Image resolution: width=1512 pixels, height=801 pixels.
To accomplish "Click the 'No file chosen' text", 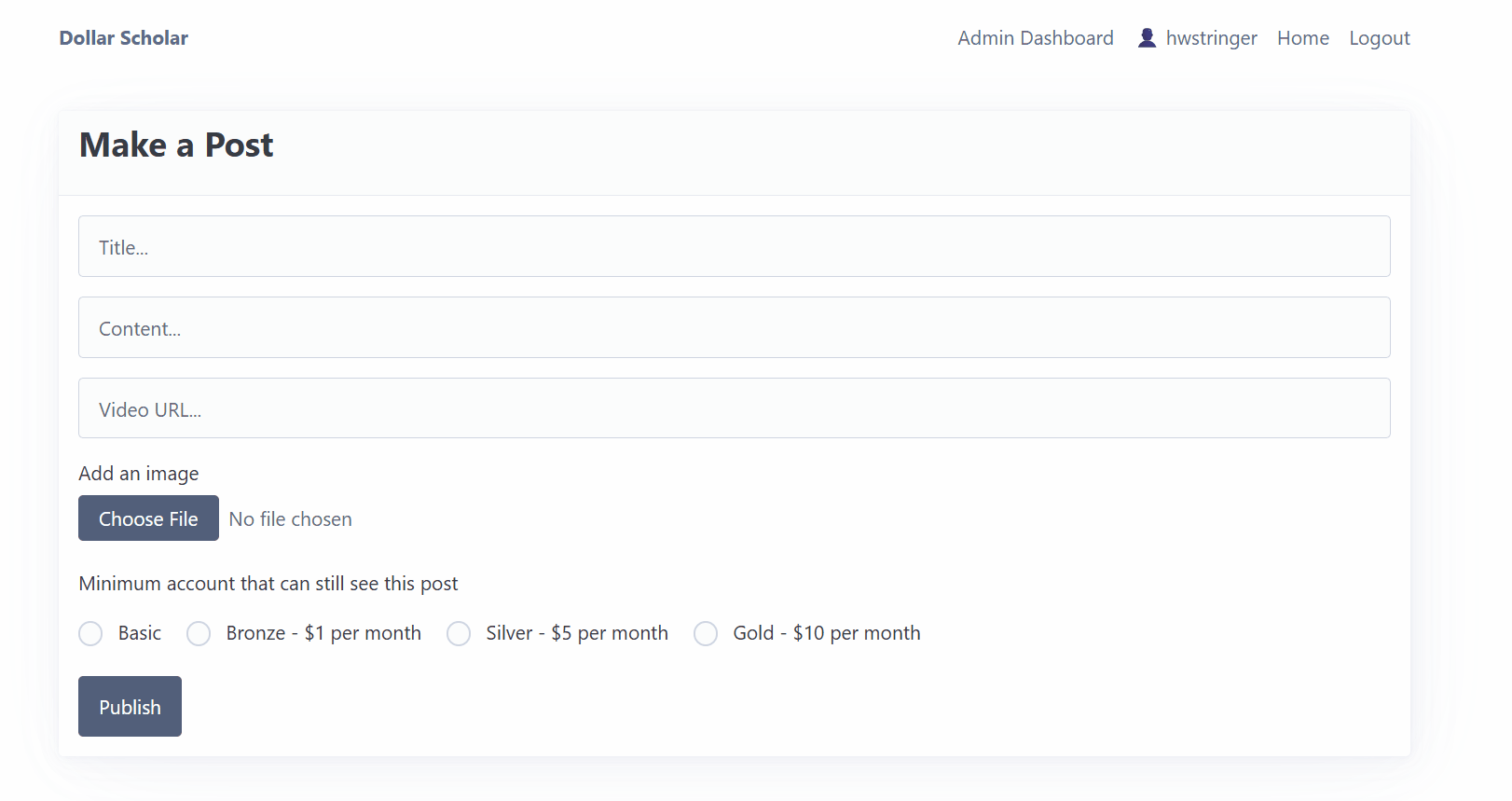I will pos(291,519).
